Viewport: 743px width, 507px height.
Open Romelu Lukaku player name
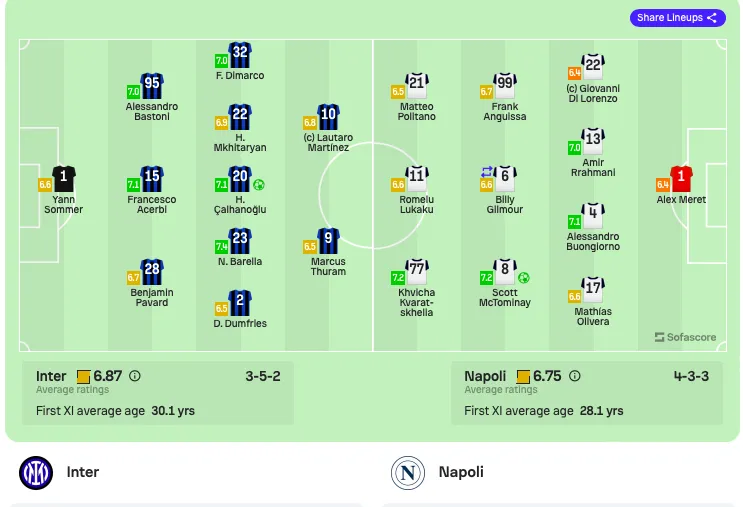pyautogui.click(x=417, y=205)
